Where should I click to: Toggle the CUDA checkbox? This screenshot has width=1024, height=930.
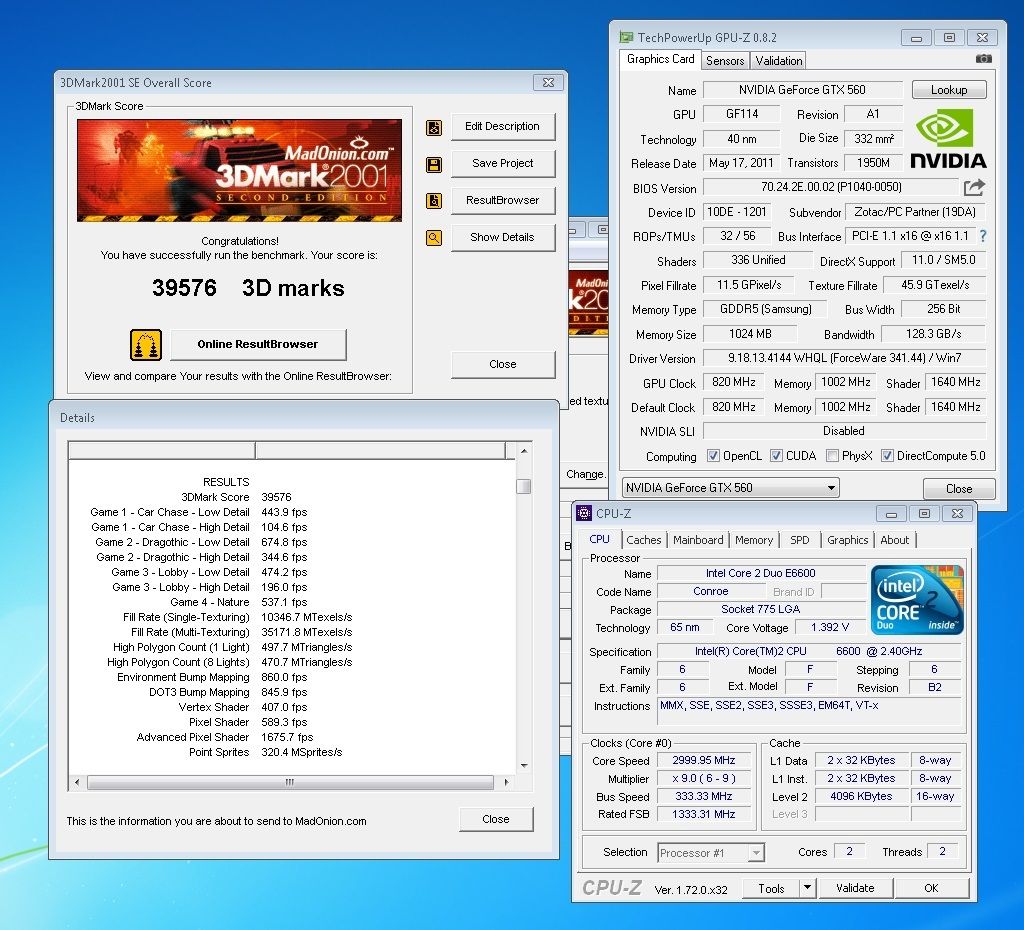[776, 456]
